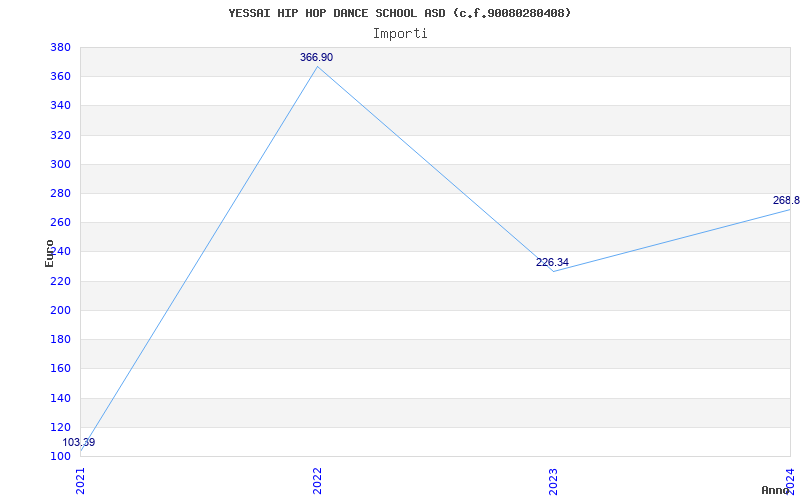Click the 2024 x-axis label

pos(790,481)
